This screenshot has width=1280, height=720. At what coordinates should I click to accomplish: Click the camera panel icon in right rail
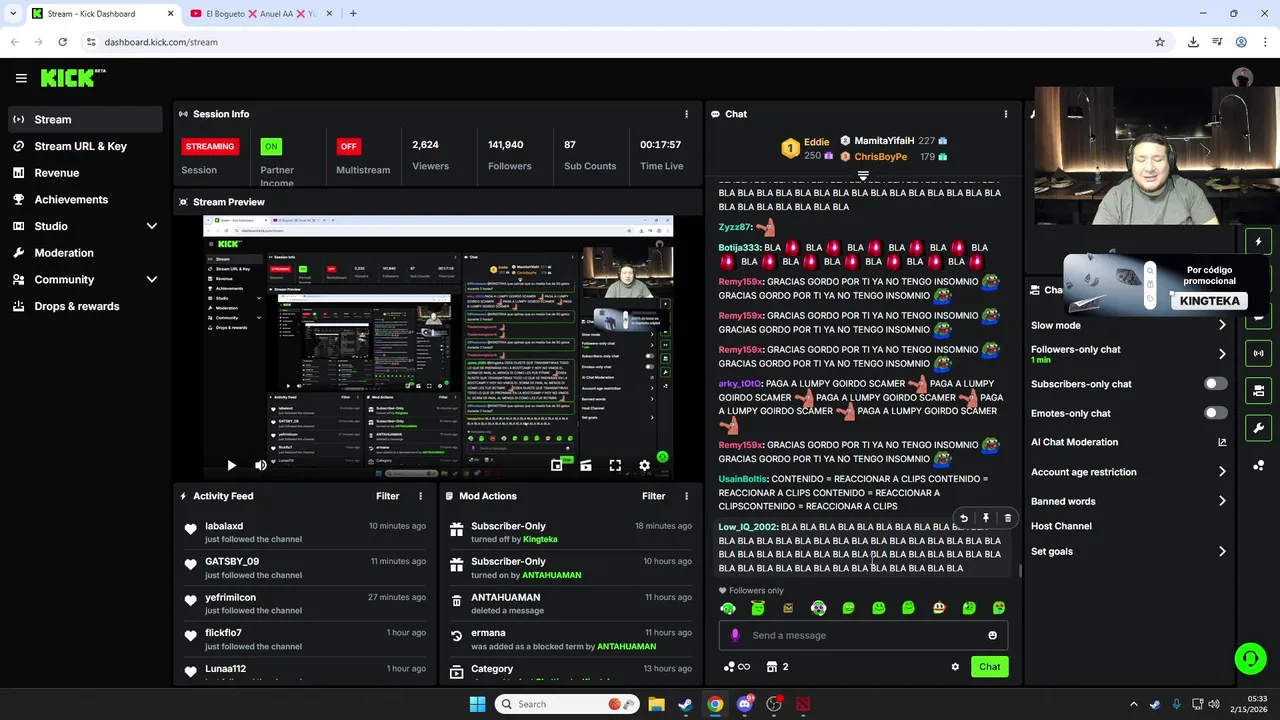point(1258,391)
